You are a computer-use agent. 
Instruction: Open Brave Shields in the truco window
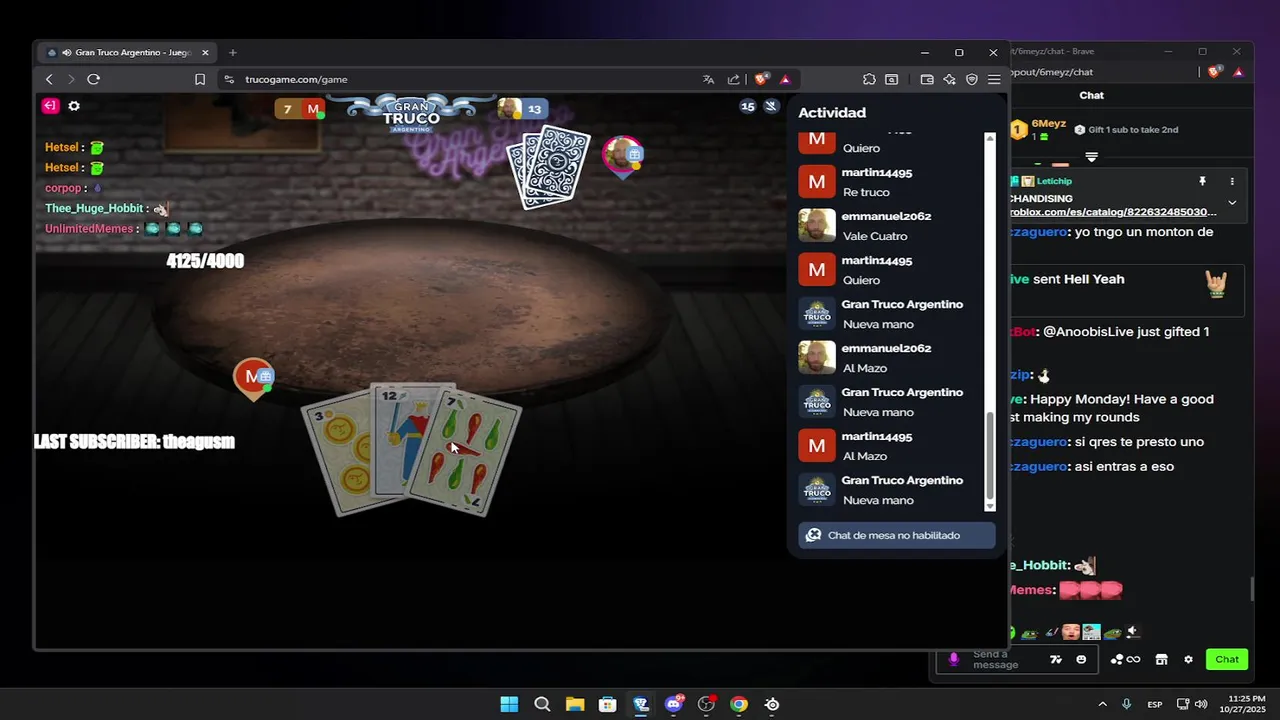click(x=762, y=79)
